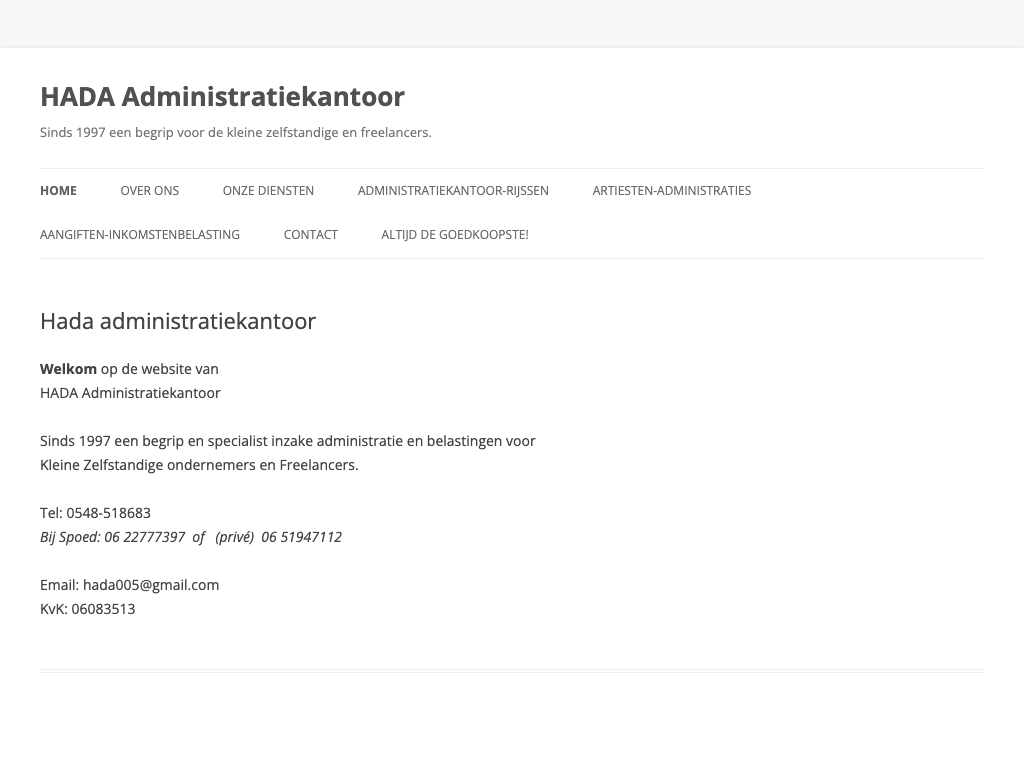This screenshot has height=768, width=1024.
Task: Open ONZE DIENSTEN in the navigation
Action: pos(268,191)
